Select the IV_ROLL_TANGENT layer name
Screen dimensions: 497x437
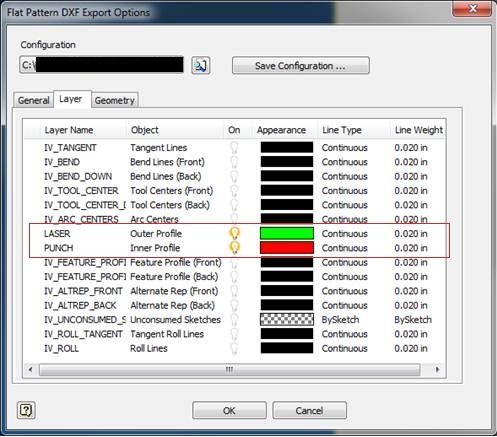click(x=83, y=334)
